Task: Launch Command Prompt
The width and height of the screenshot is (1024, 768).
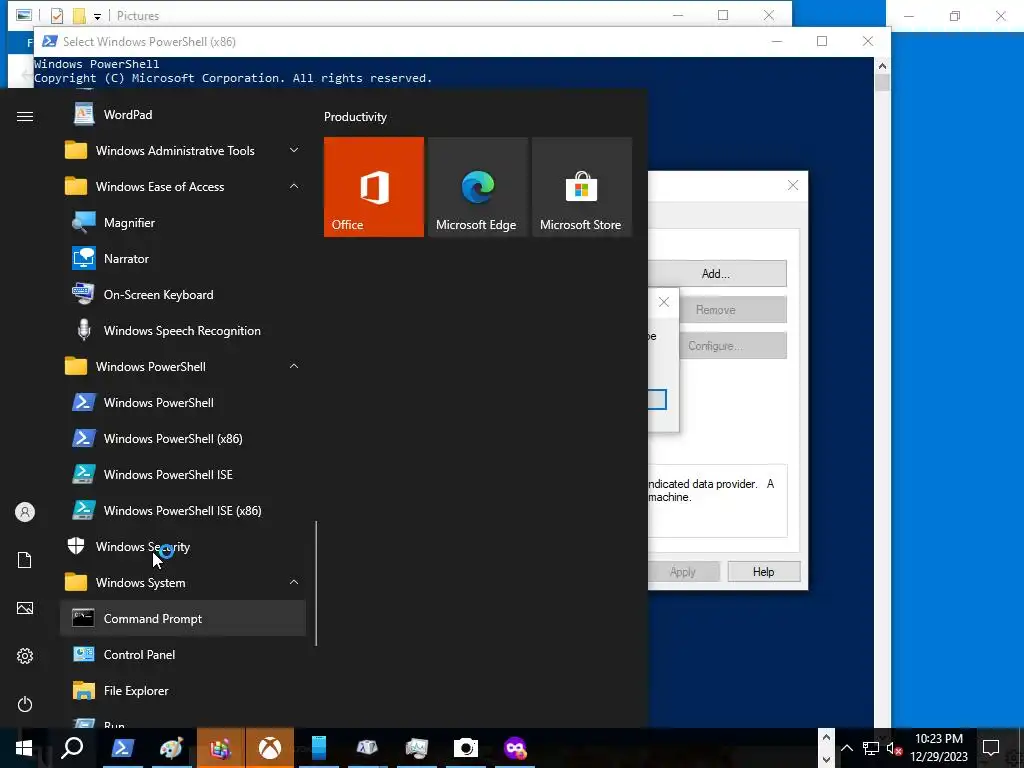Action: (183, 618)
